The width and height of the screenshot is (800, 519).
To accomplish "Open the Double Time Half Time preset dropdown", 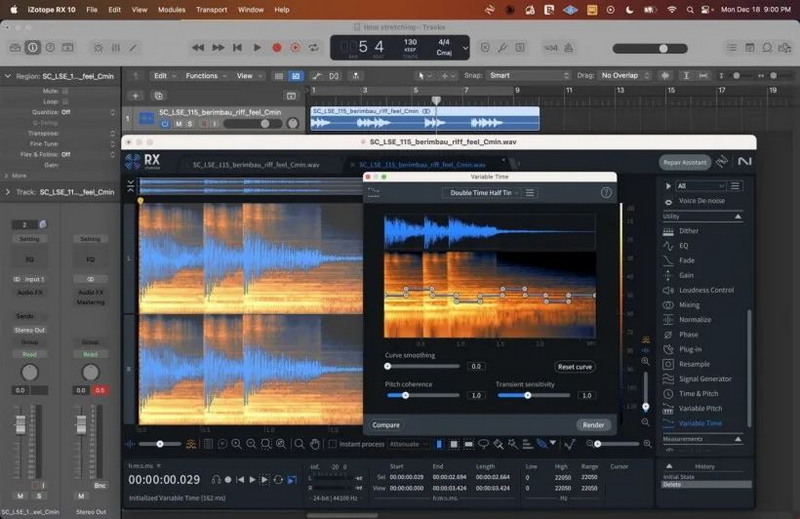I will click(x=481, y=193).
